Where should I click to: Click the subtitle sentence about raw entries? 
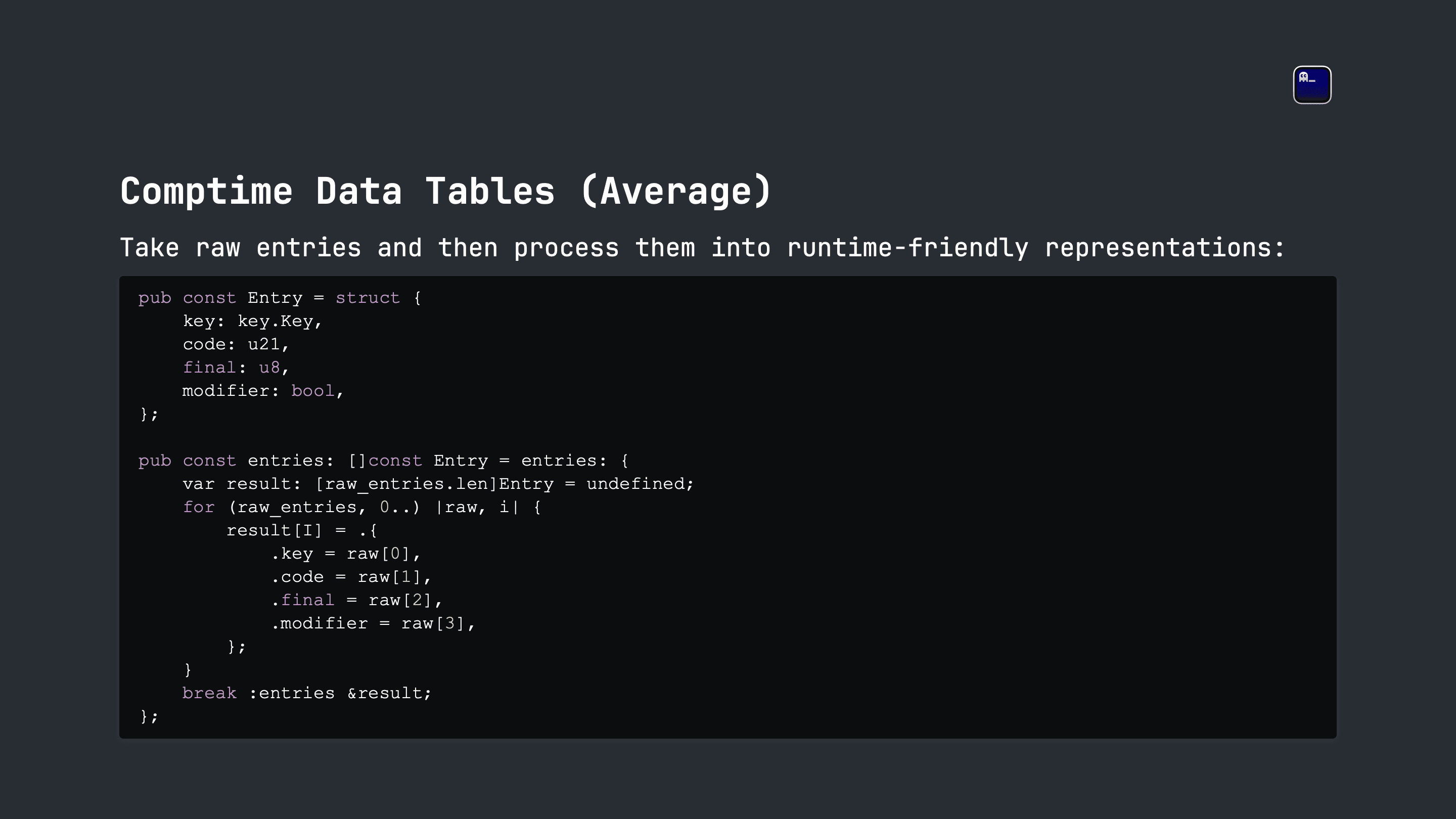click(x=703, y=248)
